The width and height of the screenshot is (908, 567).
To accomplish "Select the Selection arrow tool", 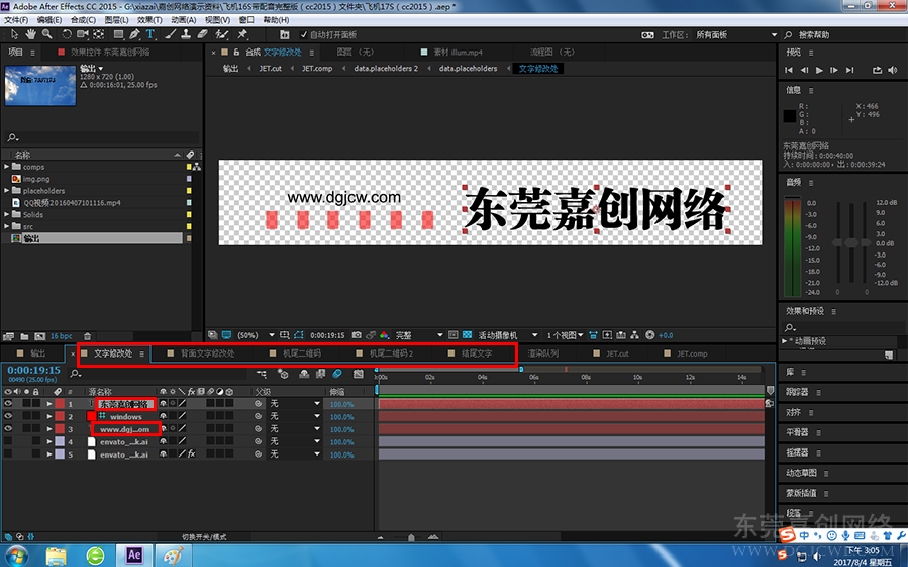I will click(x=14, y=34).
